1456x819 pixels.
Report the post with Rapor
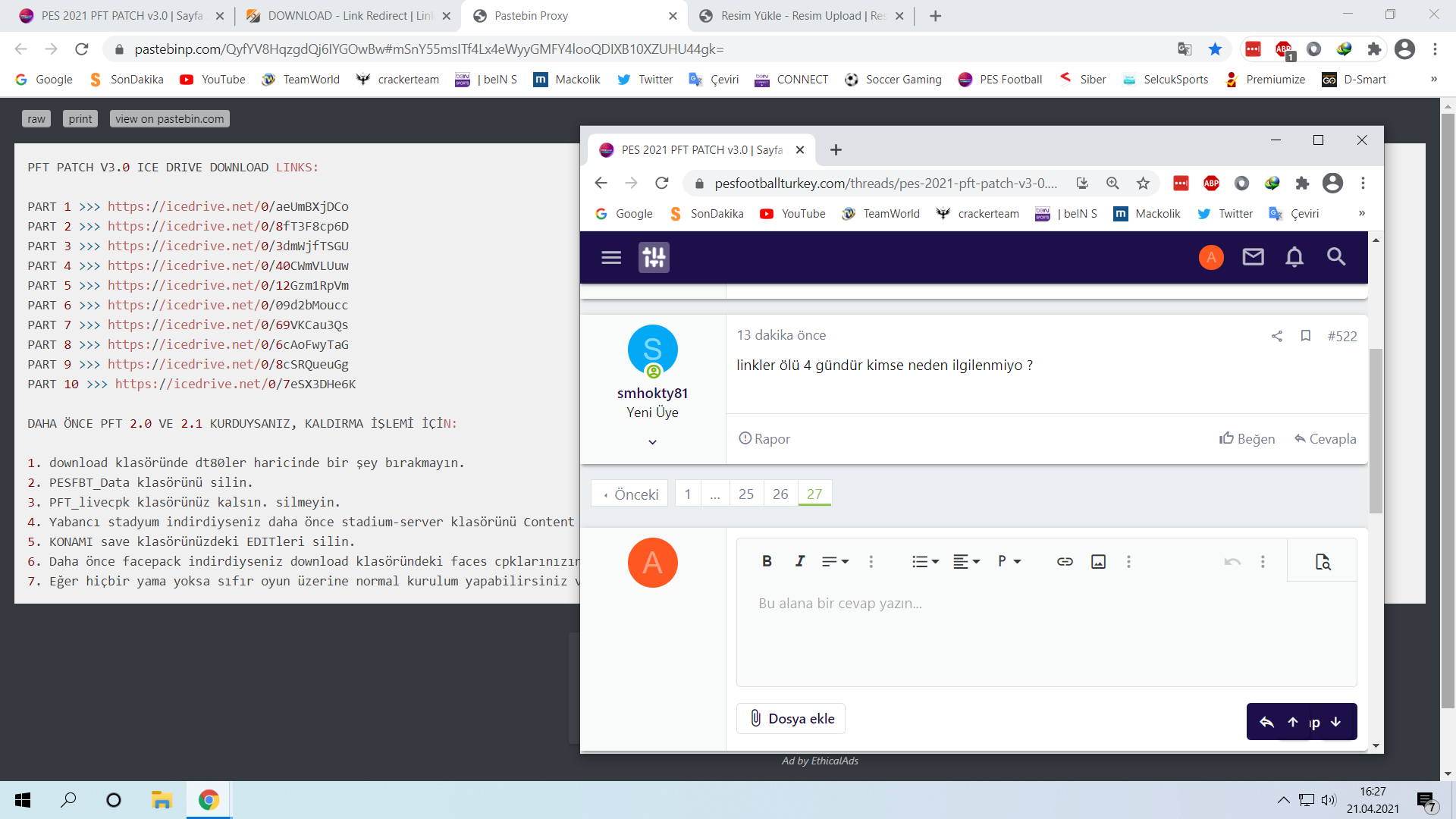click(764, 439)
